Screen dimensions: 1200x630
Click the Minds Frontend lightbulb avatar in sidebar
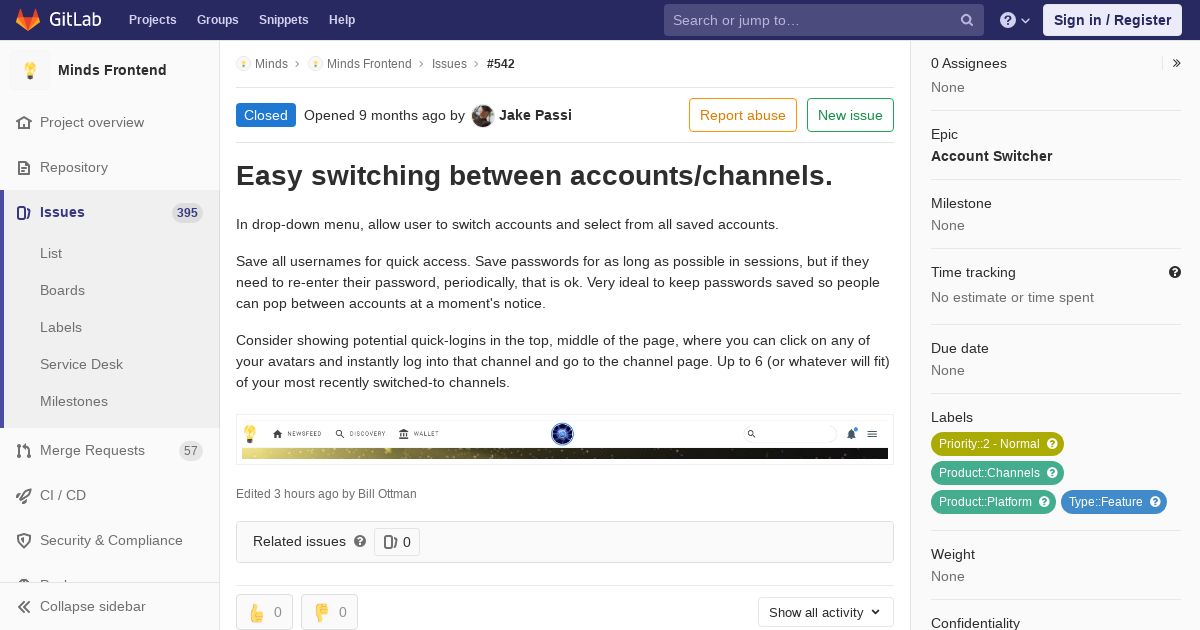(x=30, y=70)
